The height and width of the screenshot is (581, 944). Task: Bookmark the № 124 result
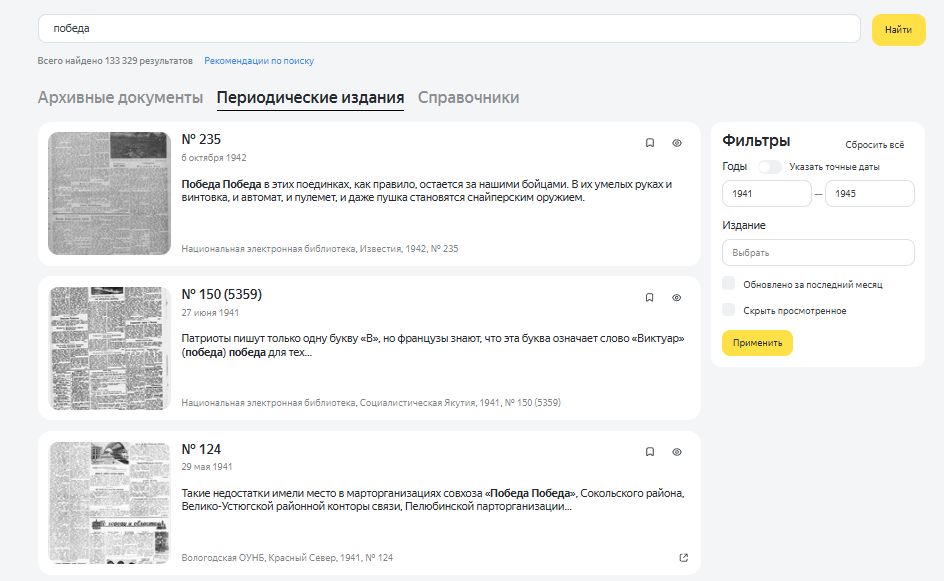coord(650,452)
